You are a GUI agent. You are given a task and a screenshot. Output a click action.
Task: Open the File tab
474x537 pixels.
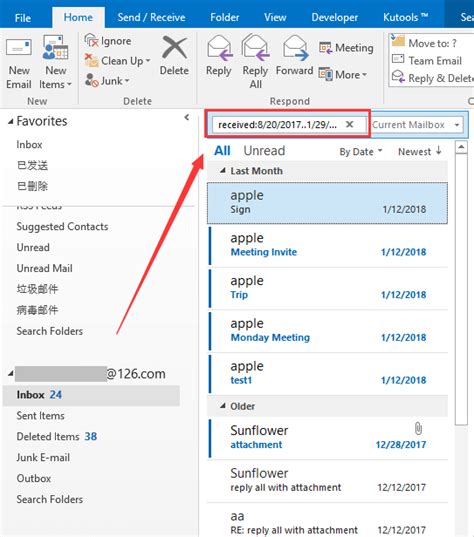(23, 17)
